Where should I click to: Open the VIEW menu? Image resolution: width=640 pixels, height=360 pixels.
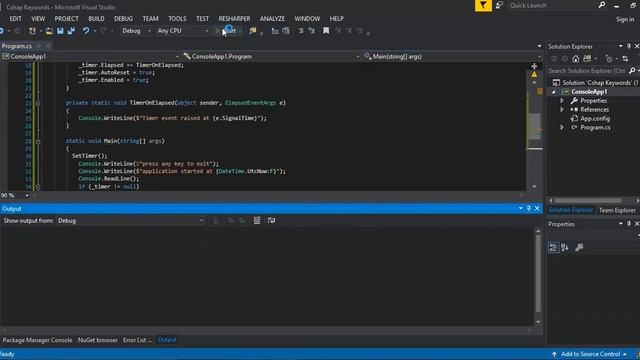point(38,19)
